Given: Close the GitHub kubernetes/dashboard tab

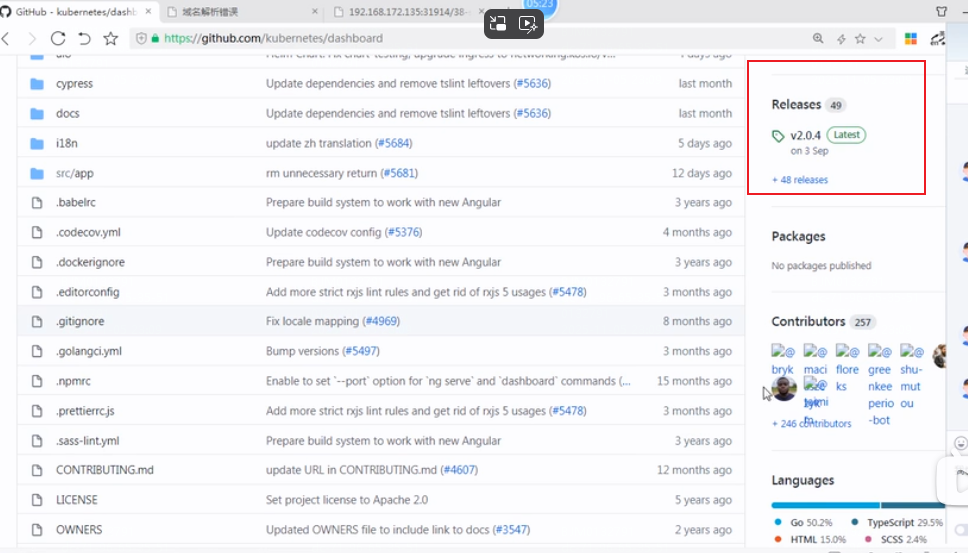Looking at the screenshot, I should [x=148, y=12].
